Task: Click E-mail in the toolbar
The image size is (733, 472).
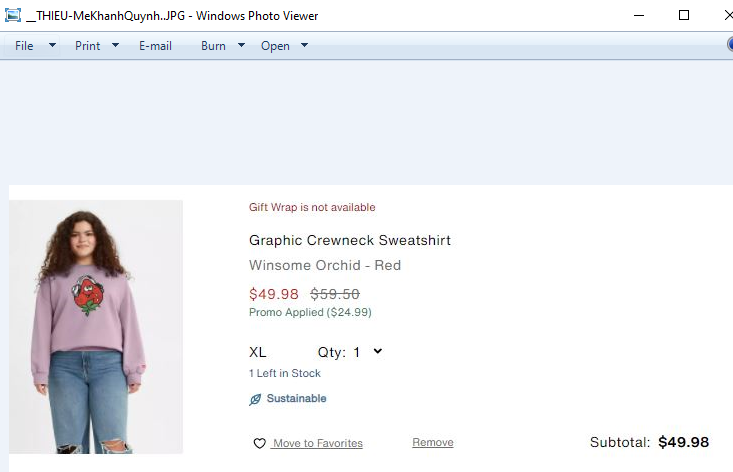Action: pyautogui.click(x=155, y=46)
